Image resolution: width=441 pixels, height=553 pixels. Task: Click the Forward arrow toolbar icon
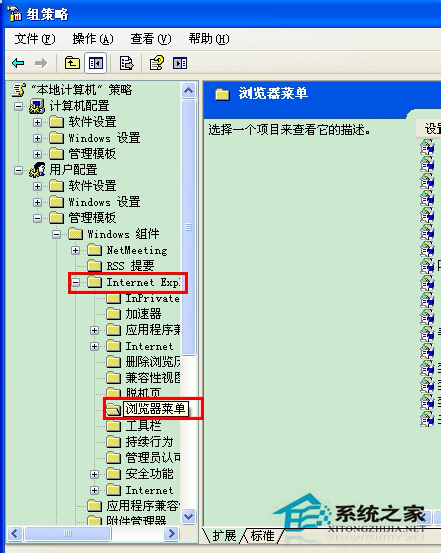tap(41, 63)
